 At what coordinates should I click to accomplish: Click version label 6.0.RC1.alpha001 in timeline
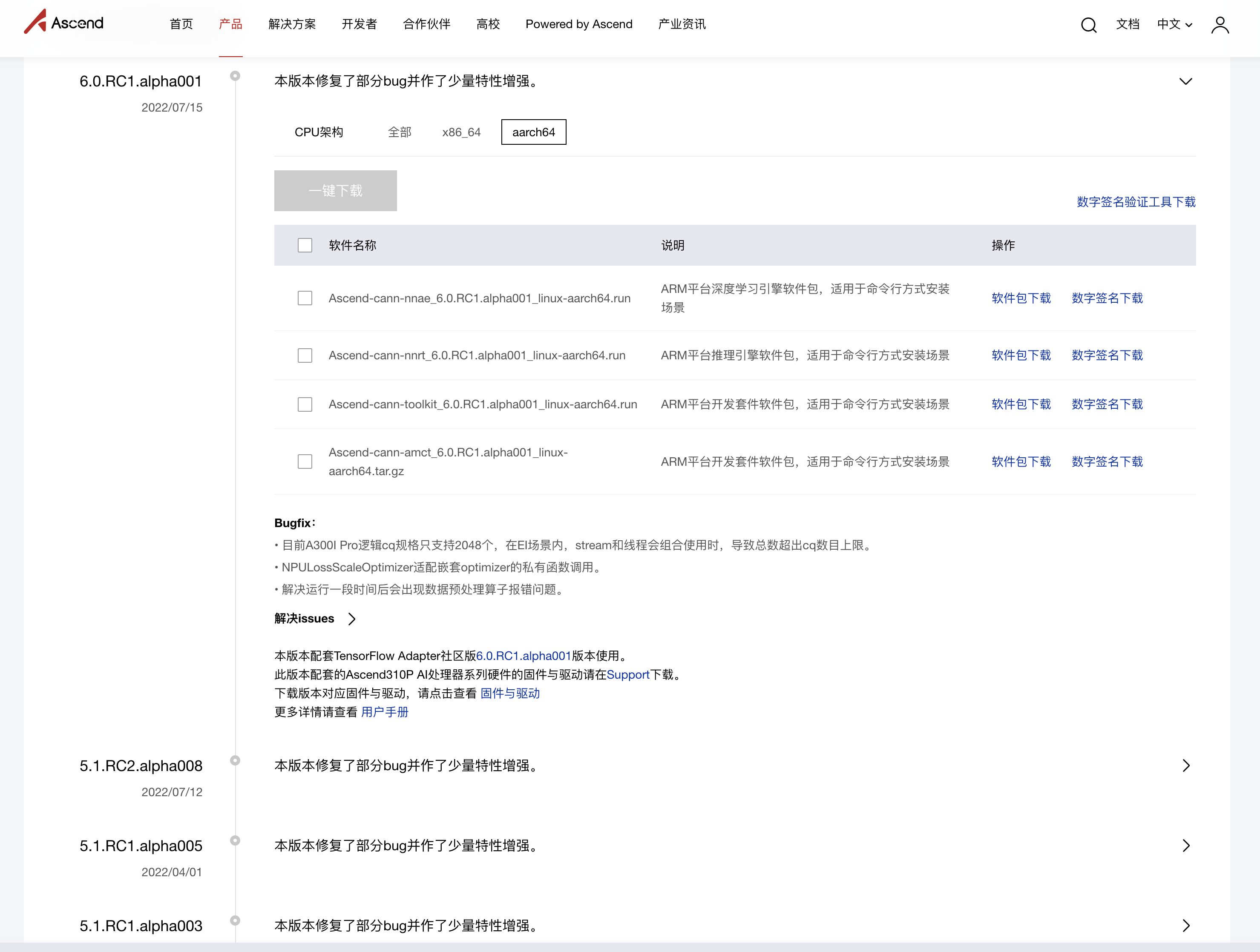coord(141,81)
